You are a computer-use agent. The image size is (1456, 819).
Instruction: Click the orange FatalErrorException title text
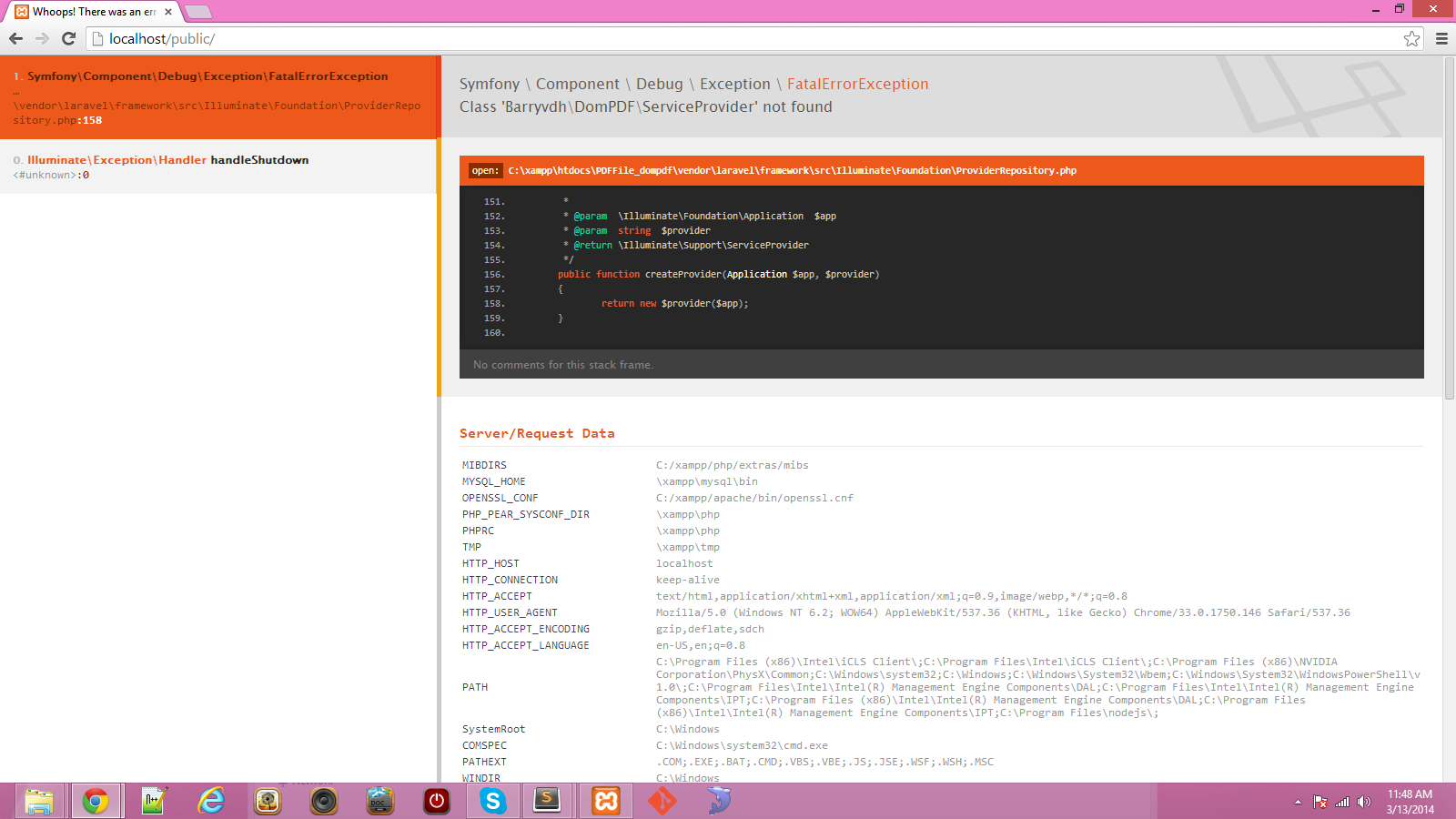[x=858, y=84]
